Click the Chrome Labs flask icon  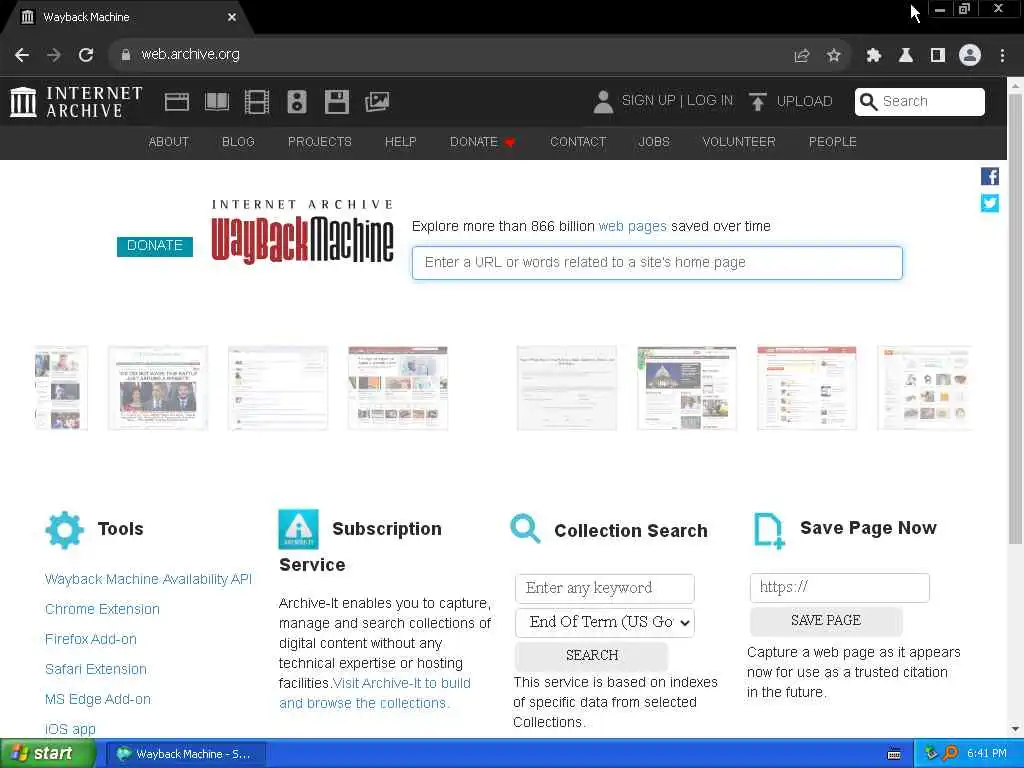pyautogui.click(x=905, y=56)
